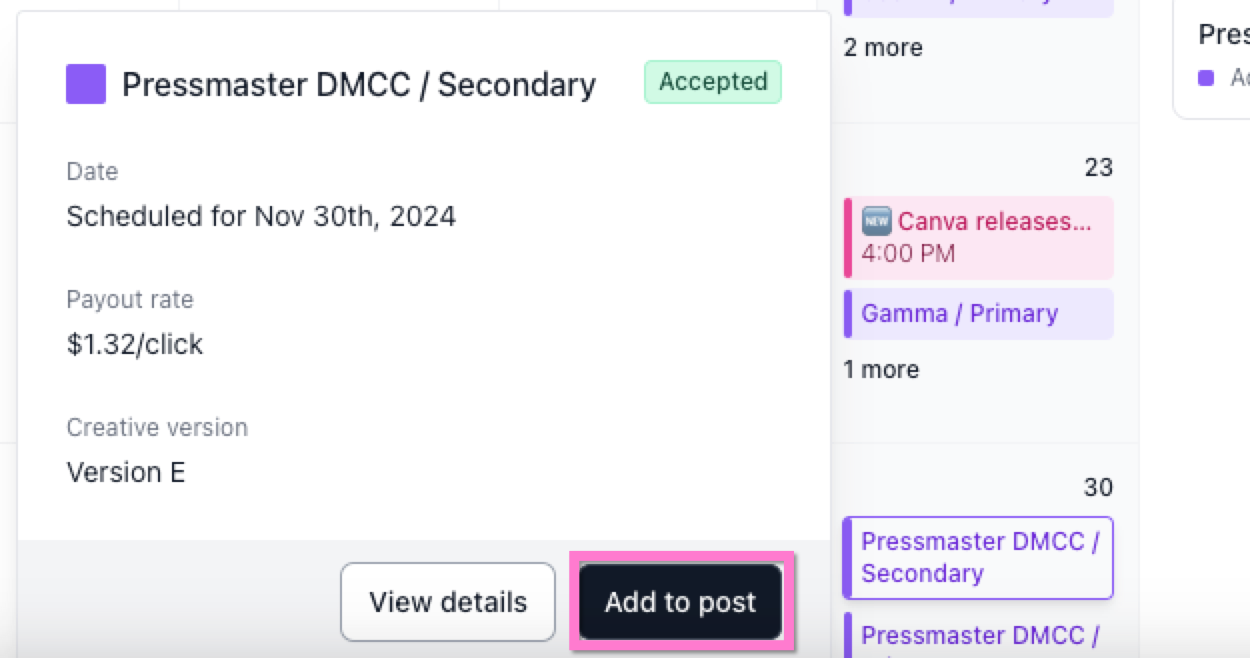
Task: Open View details for the sponsorship
Action: 447,602
